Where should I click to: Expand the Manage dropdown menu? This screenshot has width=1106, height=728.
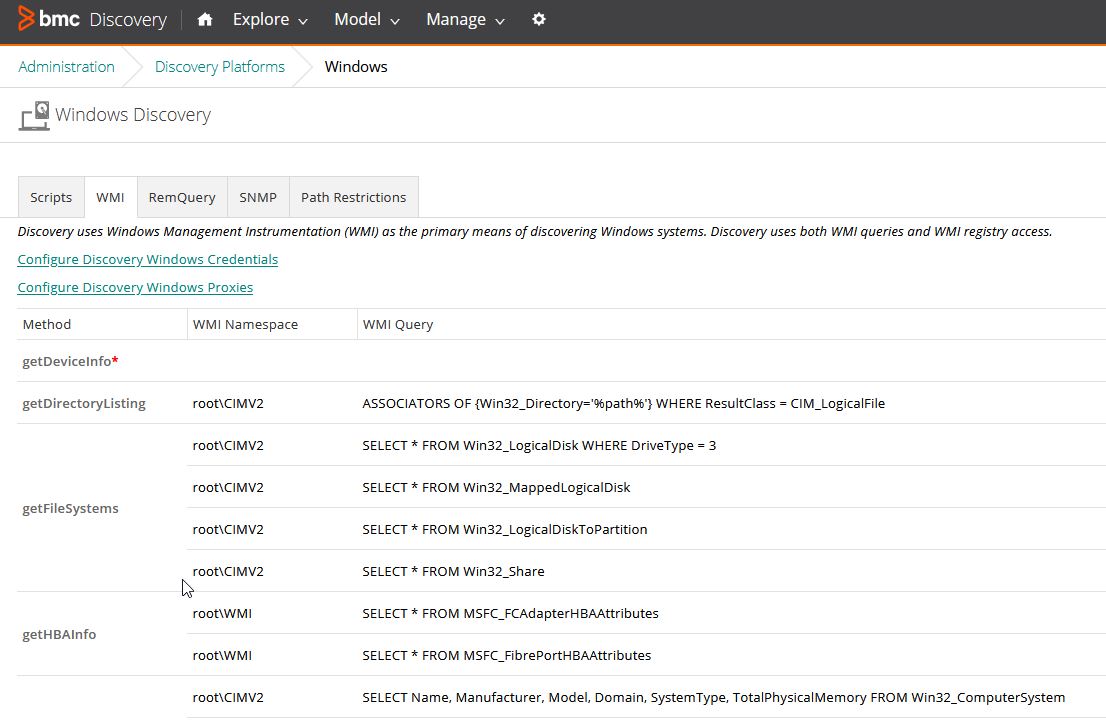463,19
